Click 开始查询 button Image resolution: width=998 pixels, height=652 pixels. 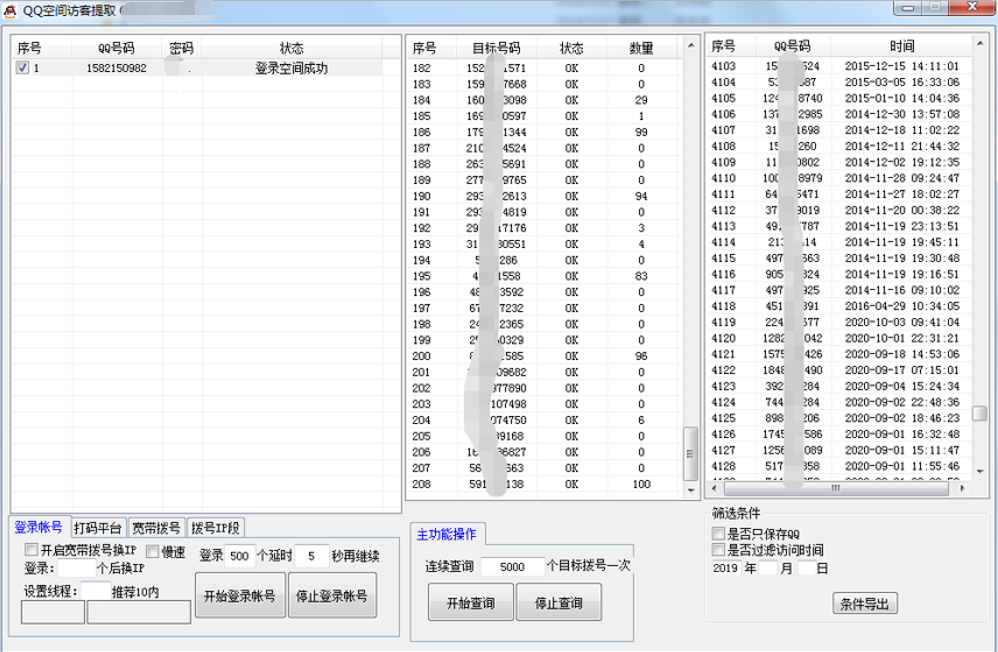470,603
